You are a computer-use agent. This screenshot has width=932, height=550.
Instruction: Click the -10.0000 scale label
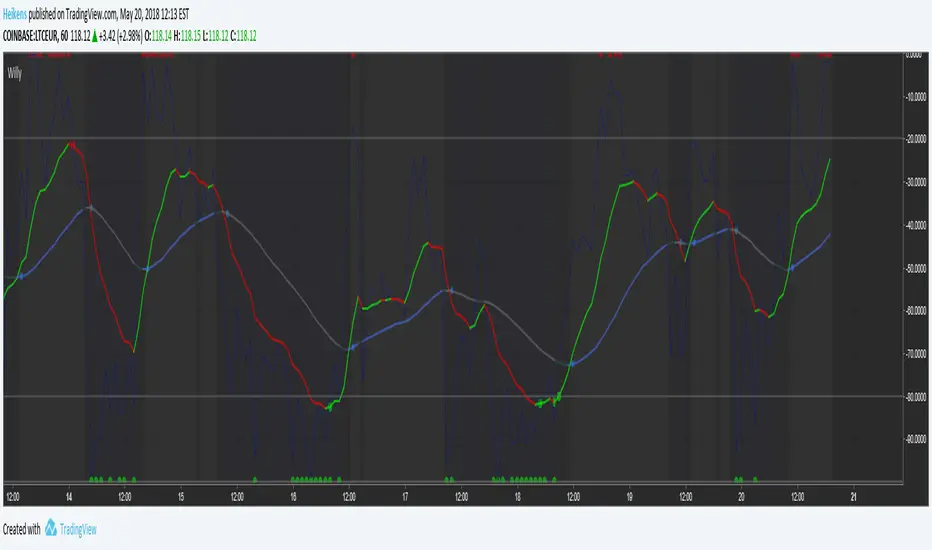pyautogui.click(x=915, y=96)
